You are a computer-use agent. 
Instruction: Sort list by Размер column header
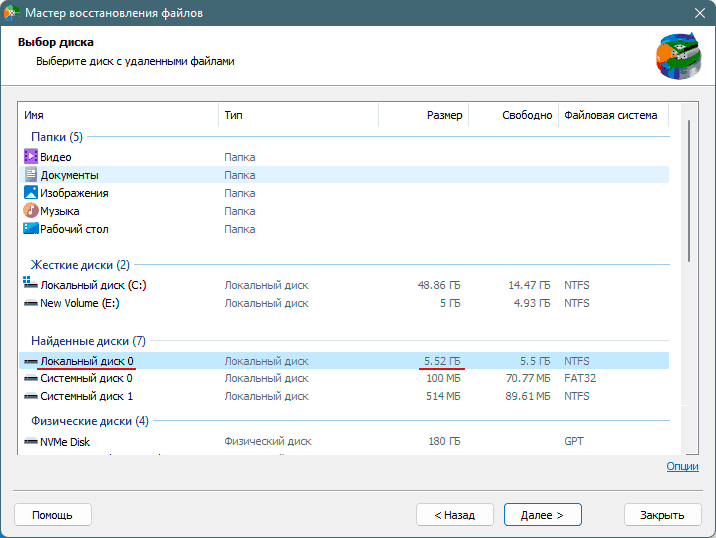pos(424,115)
